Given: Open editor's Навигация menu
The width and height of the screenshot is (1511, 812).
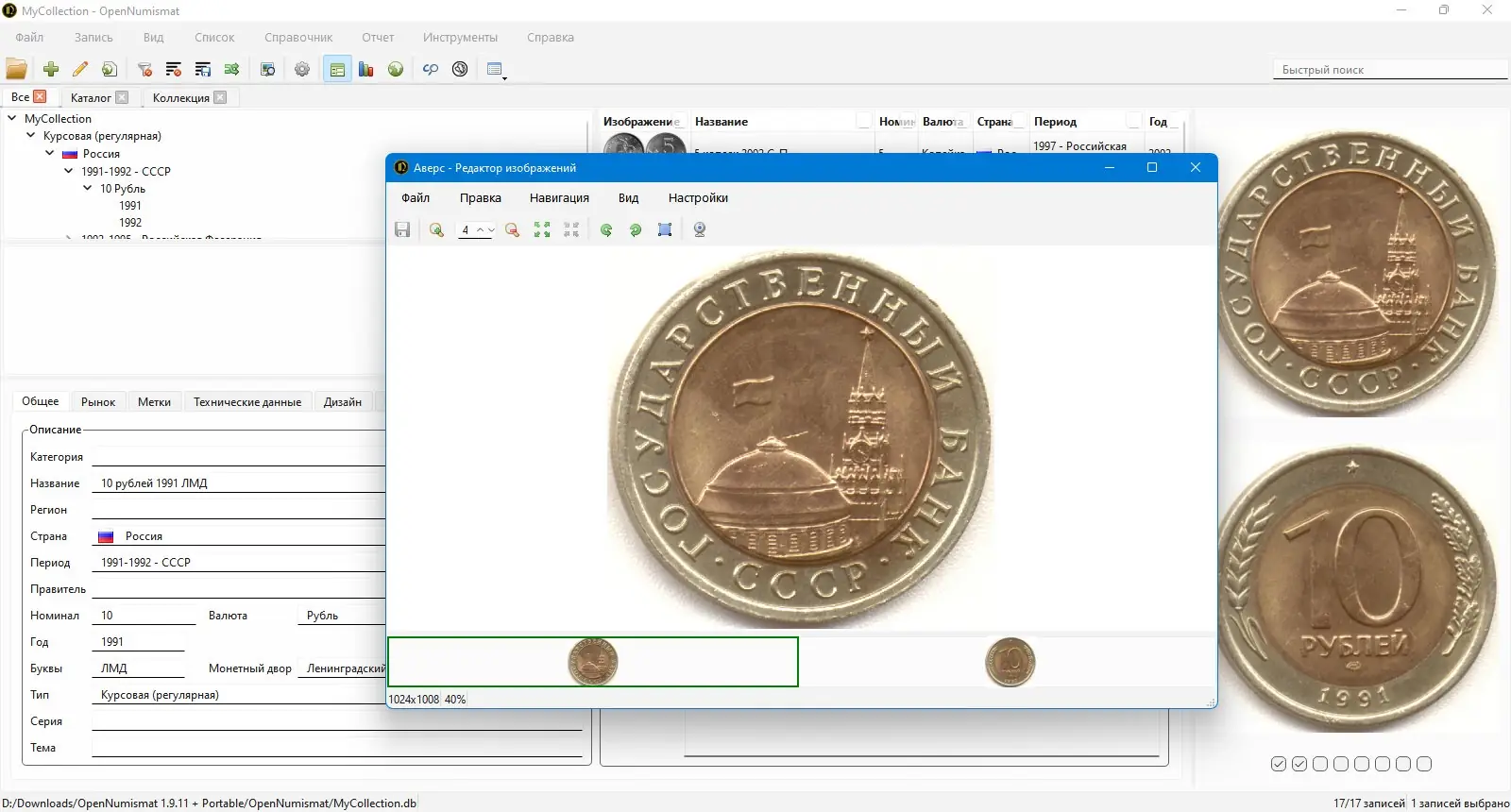Looking at the screenshot, I should [559, 197].
